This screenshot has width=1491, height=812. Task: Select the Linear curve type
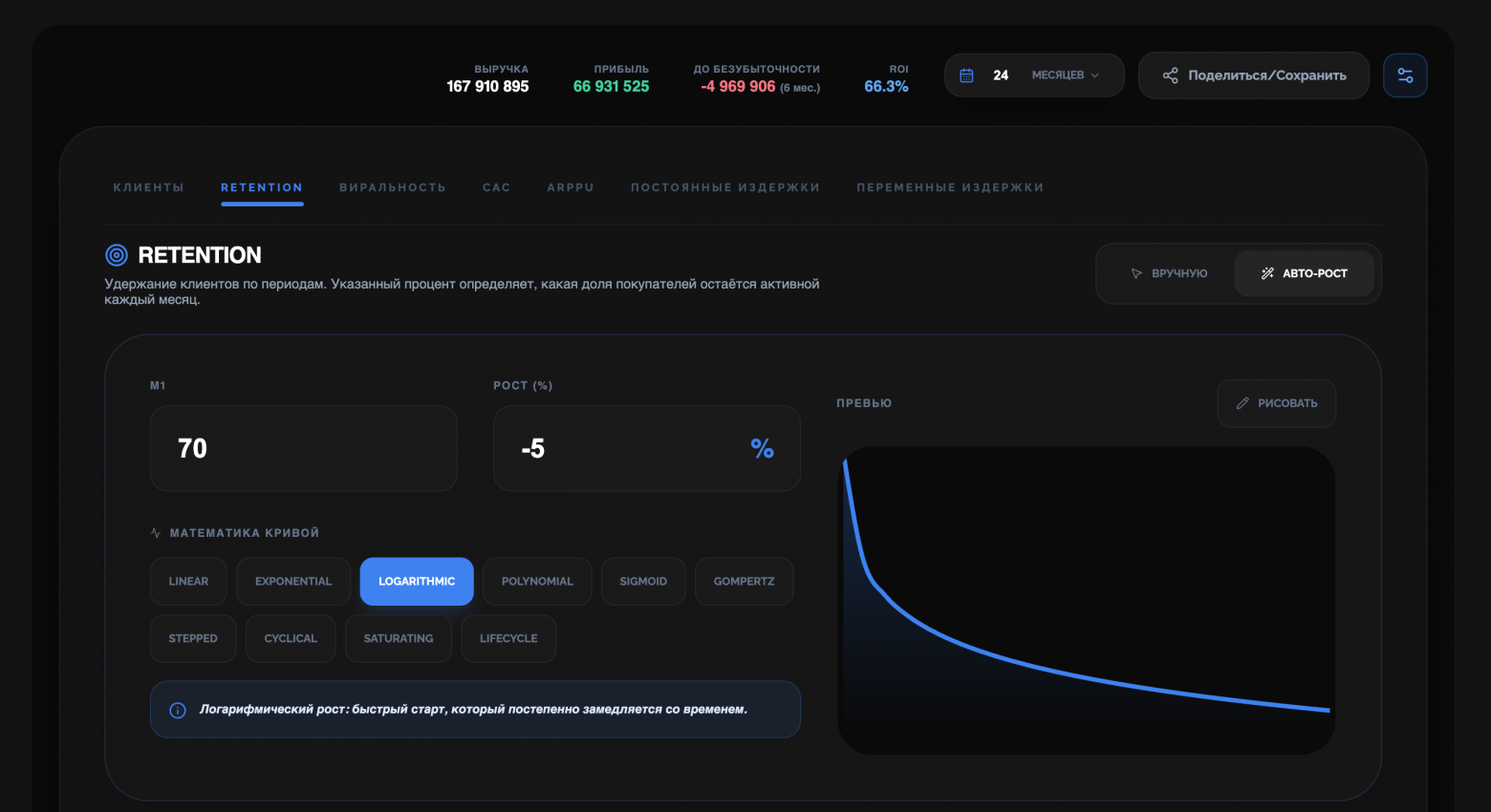188,581
